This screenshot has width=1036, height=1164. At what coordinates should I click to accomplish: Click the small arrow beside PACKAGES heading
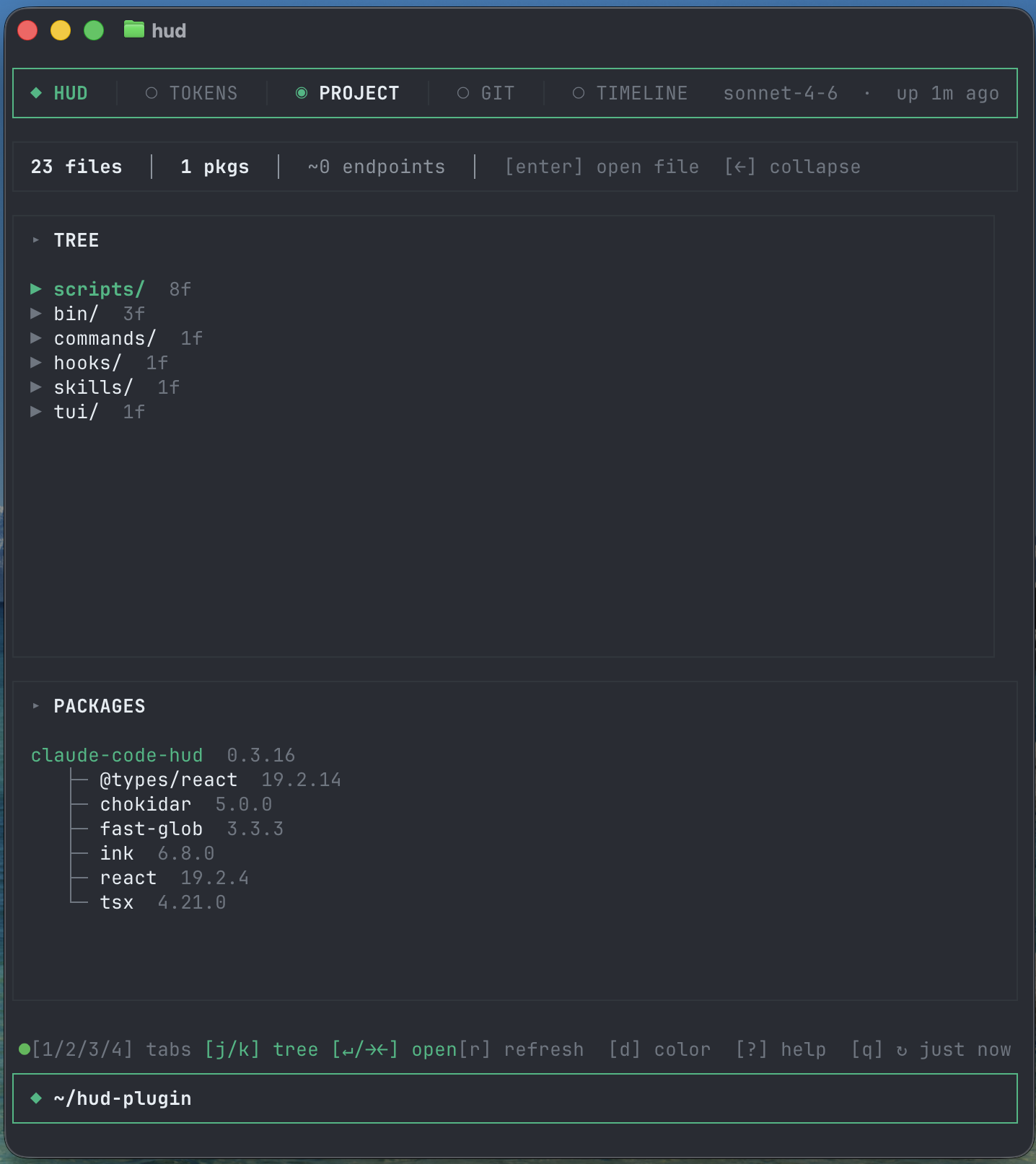(35, 706)
